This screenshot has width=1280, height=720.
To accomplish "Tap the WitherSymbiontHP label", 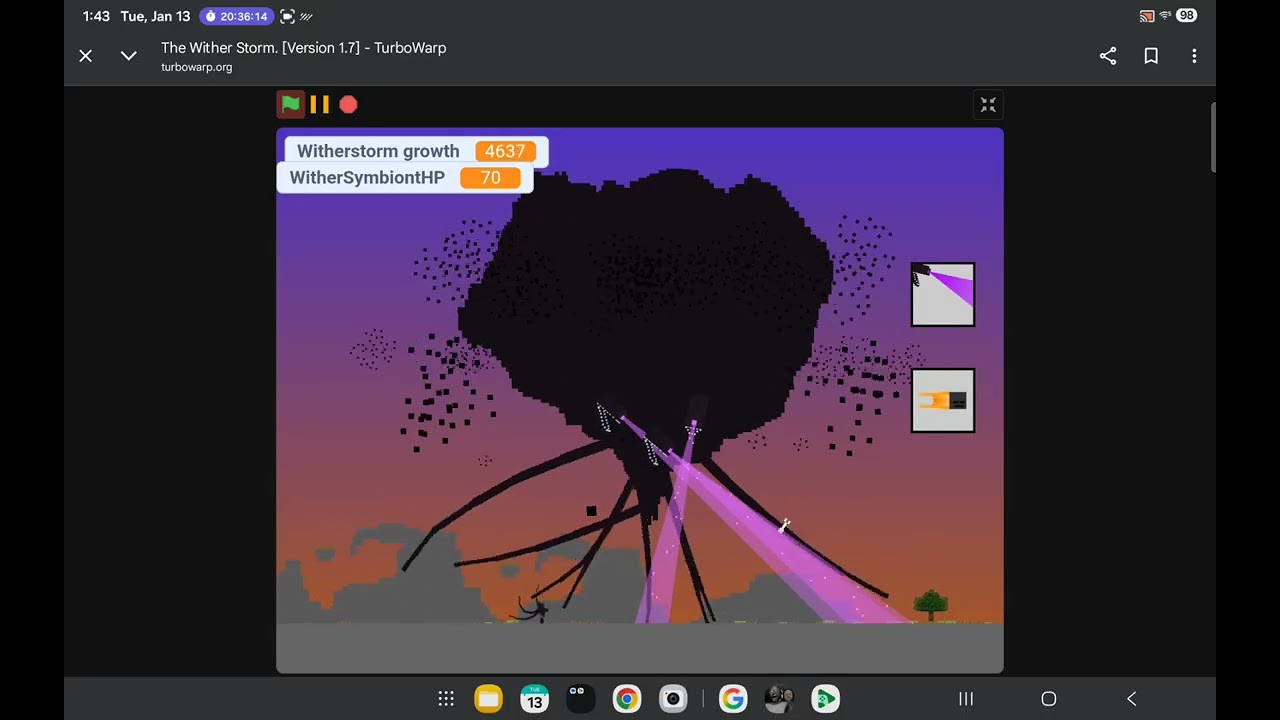I will [367, 177].
